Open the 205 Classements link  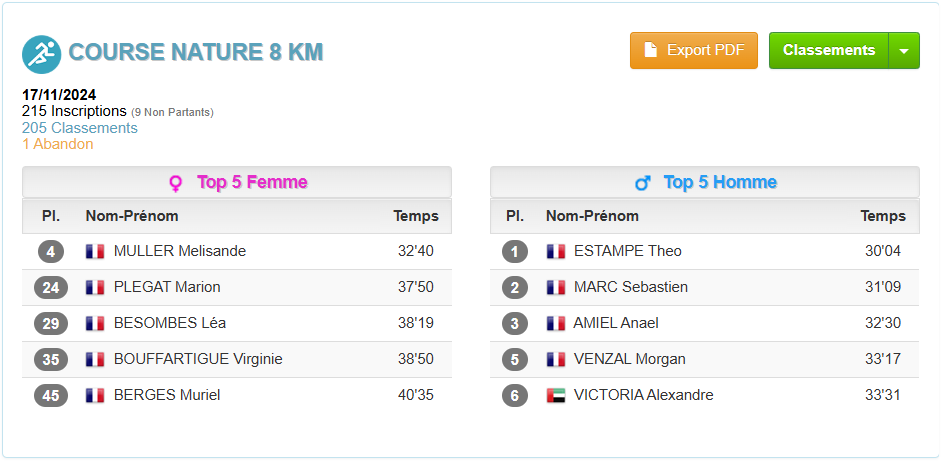(80, 128)
